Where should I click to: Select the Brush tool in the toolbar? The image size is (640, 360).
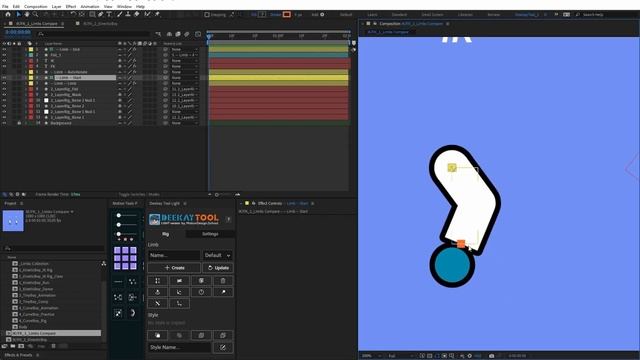[x=120, y=14]
